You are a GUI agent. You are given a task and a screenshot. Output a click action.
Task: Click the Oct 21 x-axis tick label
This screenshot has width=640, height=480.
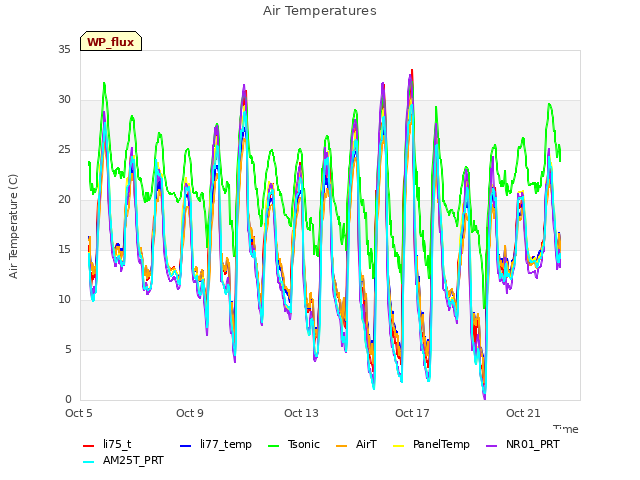tap(523, 413)
